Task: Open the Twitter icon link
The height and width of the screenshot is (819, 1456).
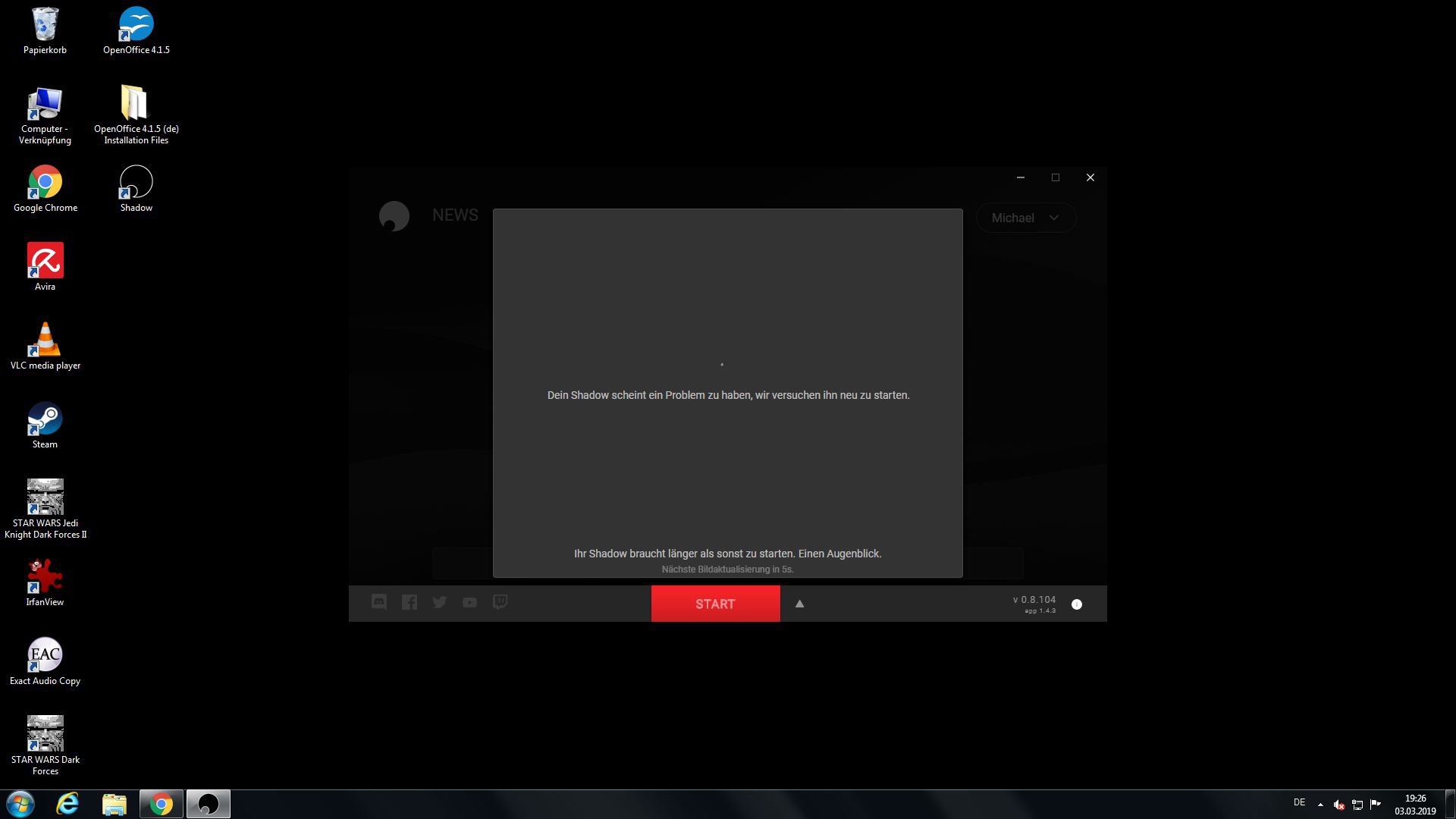Action: tap(440, 602)
